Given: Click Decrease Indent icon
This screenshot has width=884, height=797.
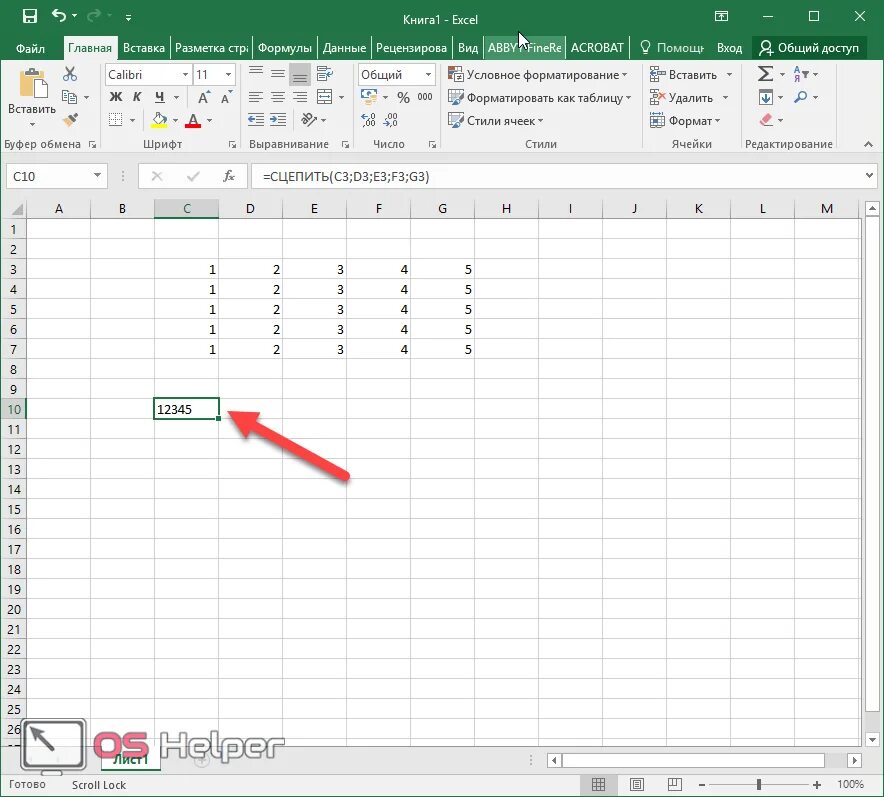Looking at the screenshot, I should [256, 119].
